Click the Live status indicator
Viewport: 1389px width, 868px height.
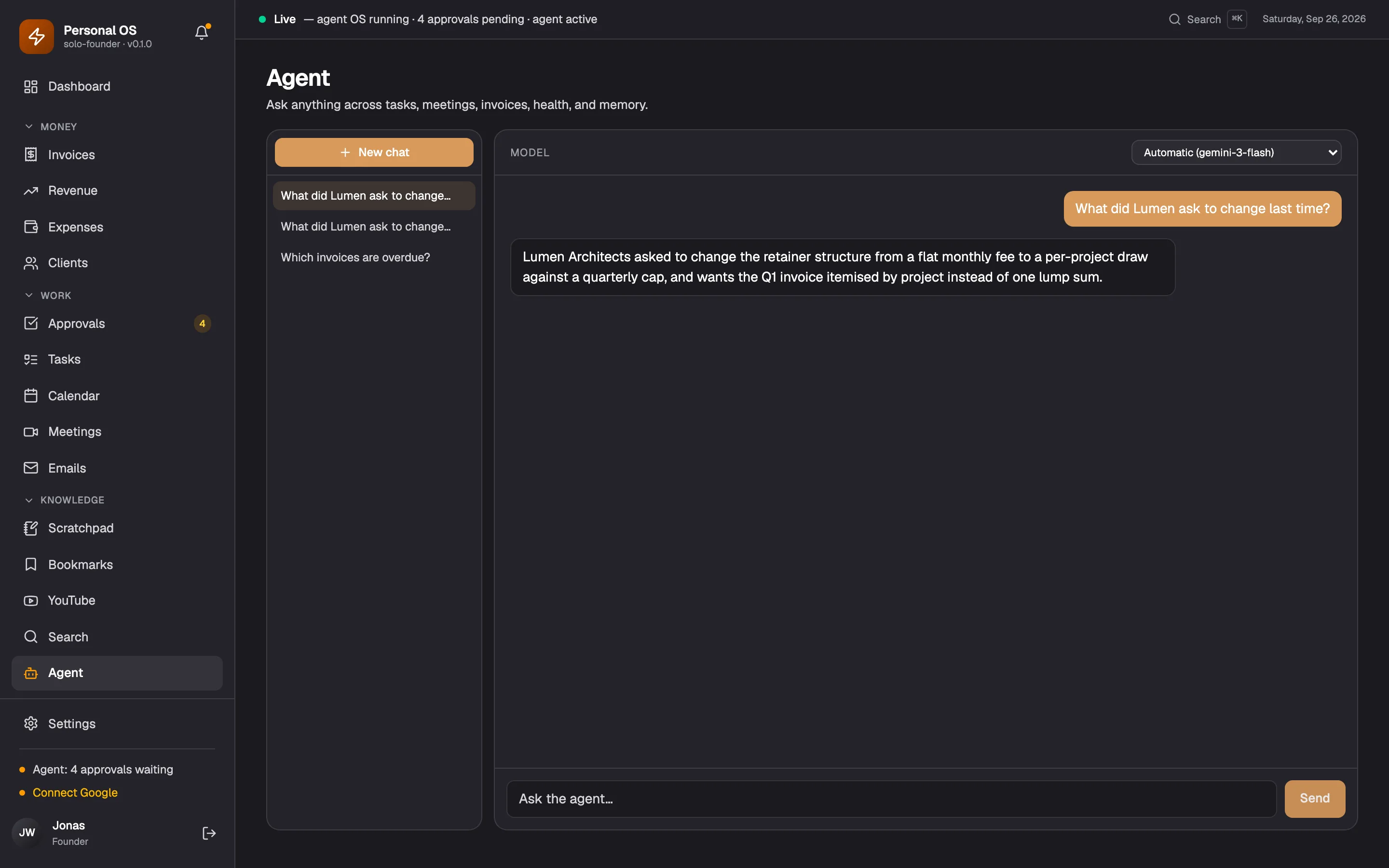277,19
